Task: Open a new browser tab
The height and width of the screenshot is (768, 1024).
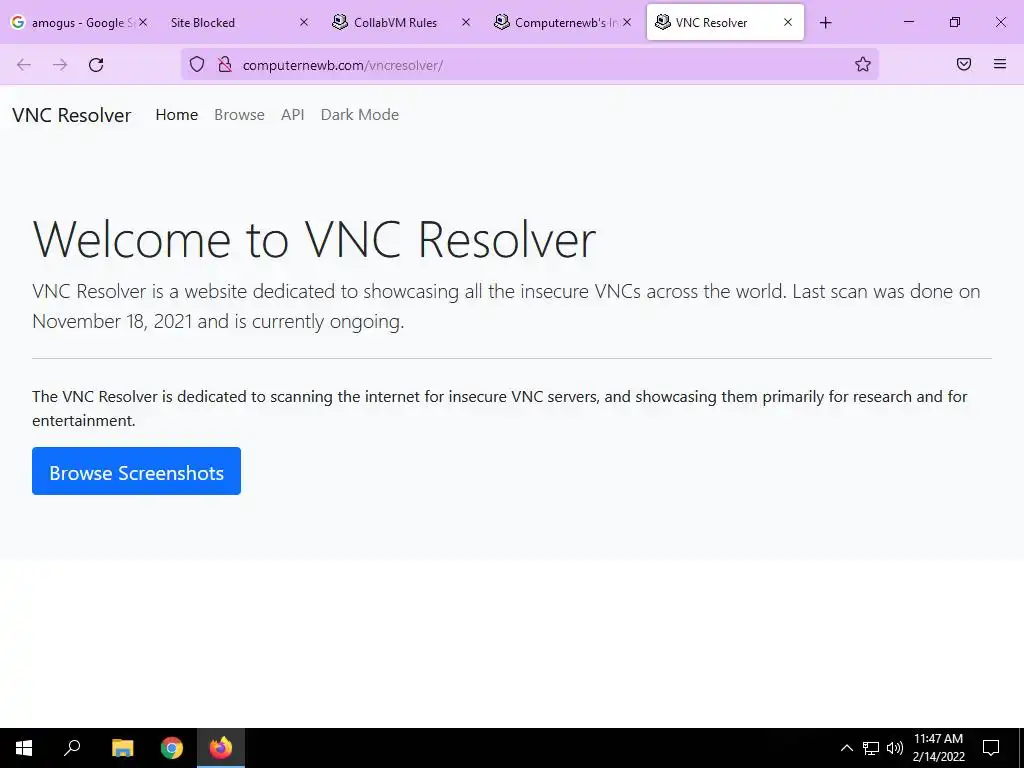Action: (x=825, y=23)
